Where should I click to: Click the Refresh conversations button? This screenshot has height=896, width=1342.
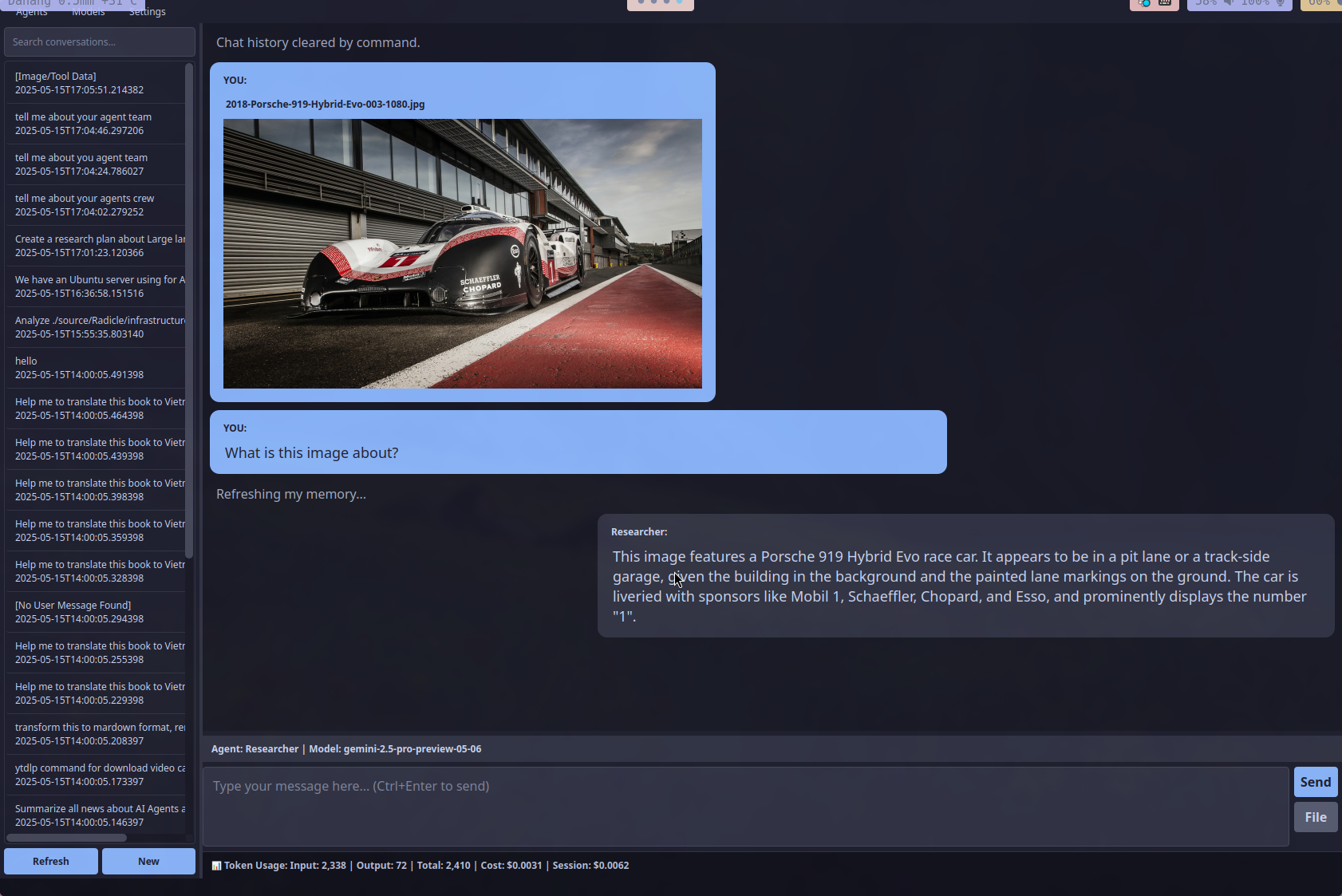(51, 861)
